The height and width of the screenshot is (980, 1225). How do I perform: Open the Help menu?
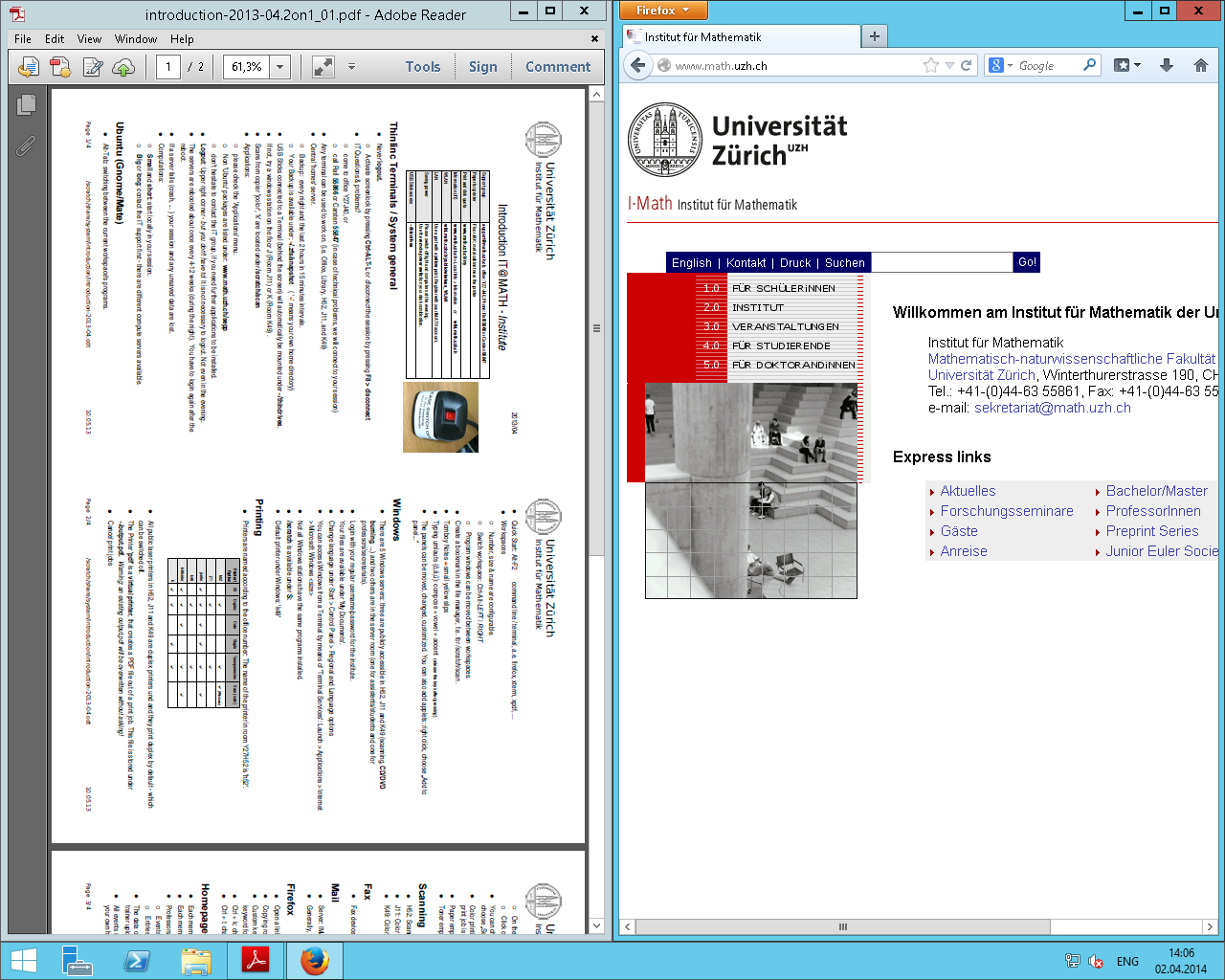tap(182, 39)
